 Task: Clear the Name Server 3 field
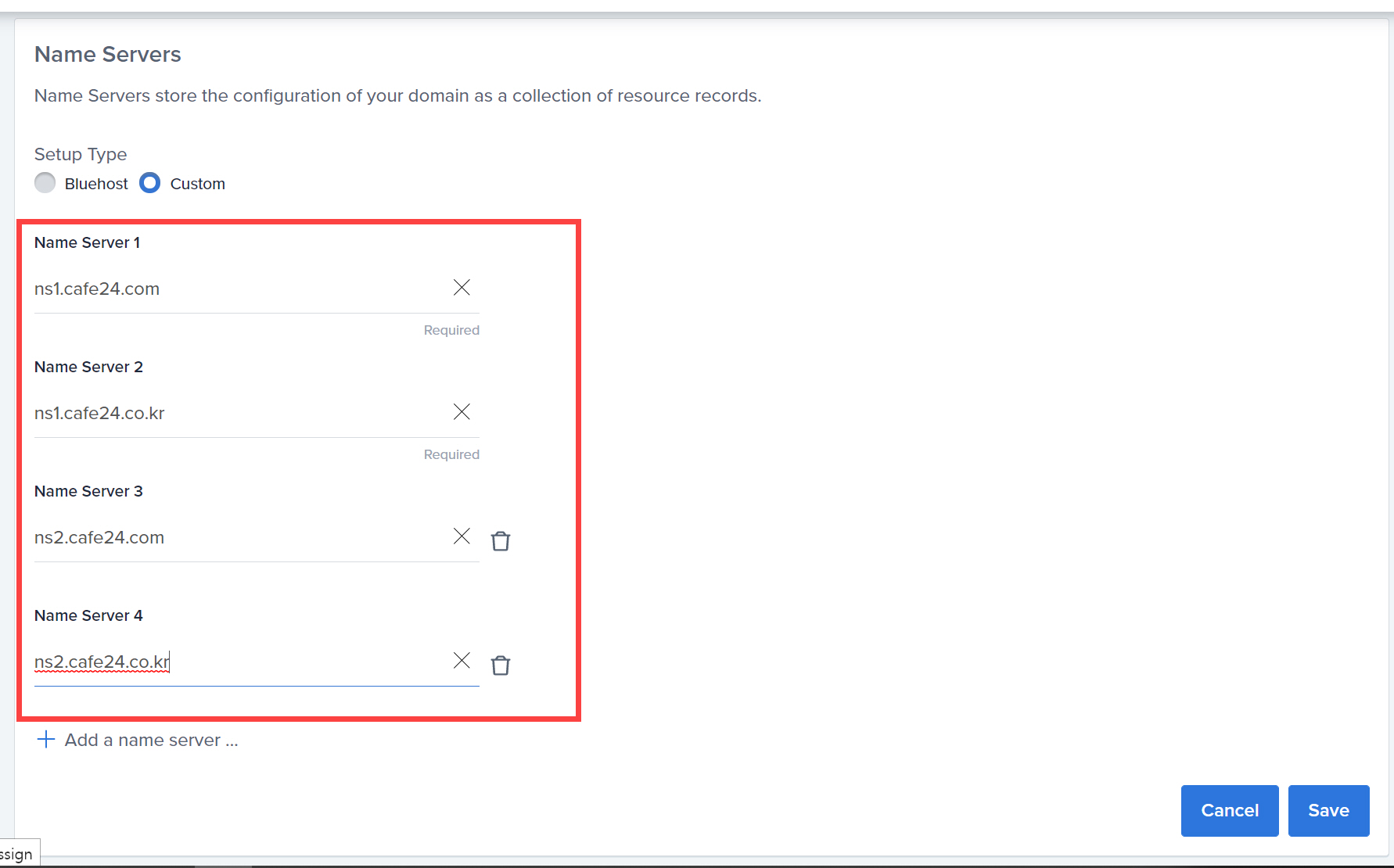[462, 536]
